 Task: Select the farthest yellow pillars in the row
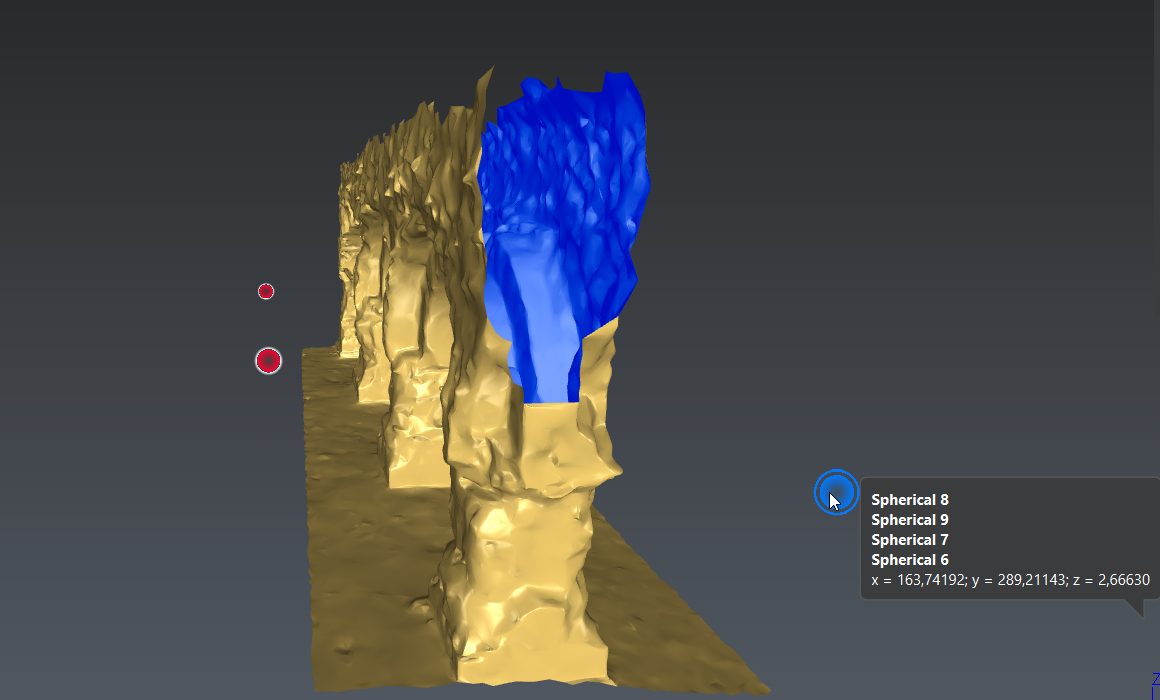pyautogui.click(x=348, y=250)
